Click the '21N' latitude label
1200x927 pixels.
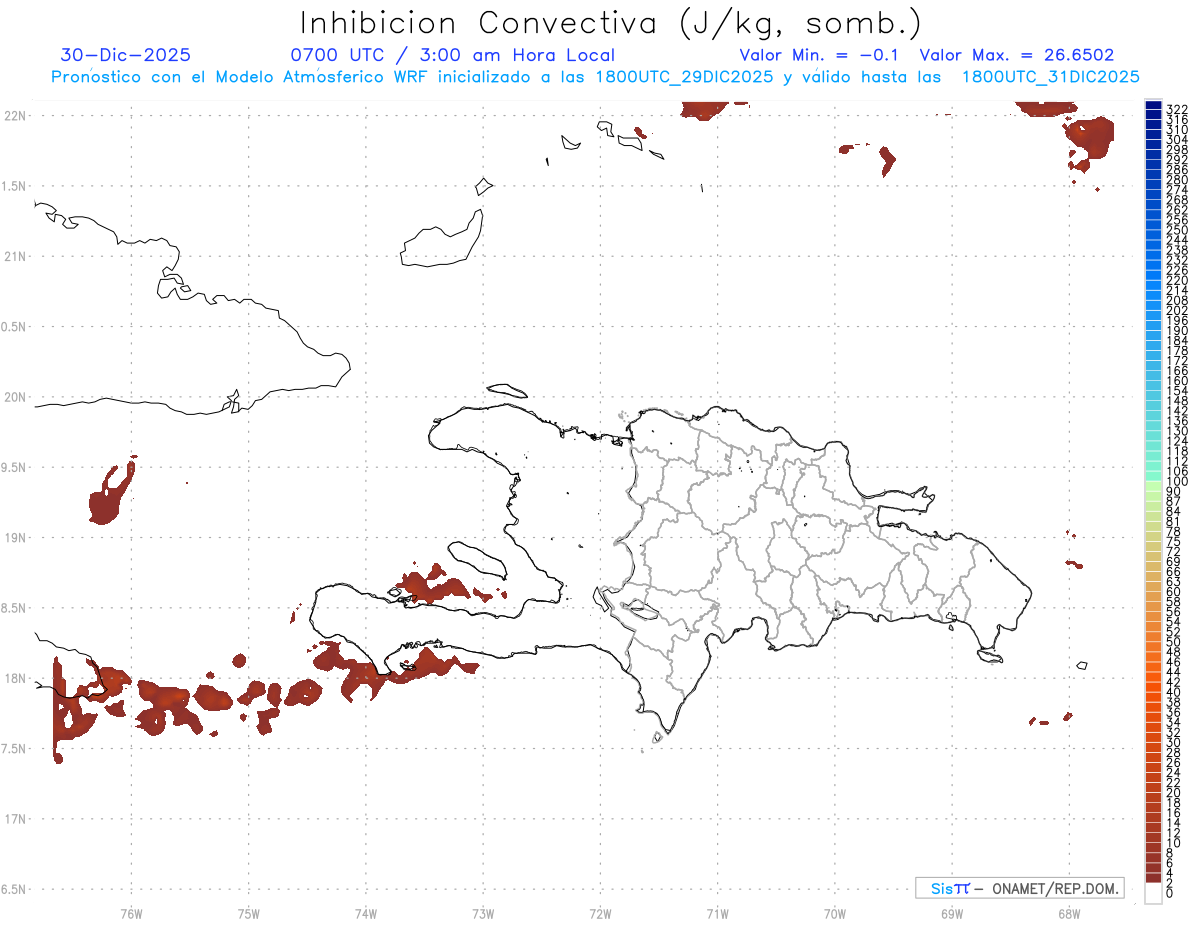point(16,256)
